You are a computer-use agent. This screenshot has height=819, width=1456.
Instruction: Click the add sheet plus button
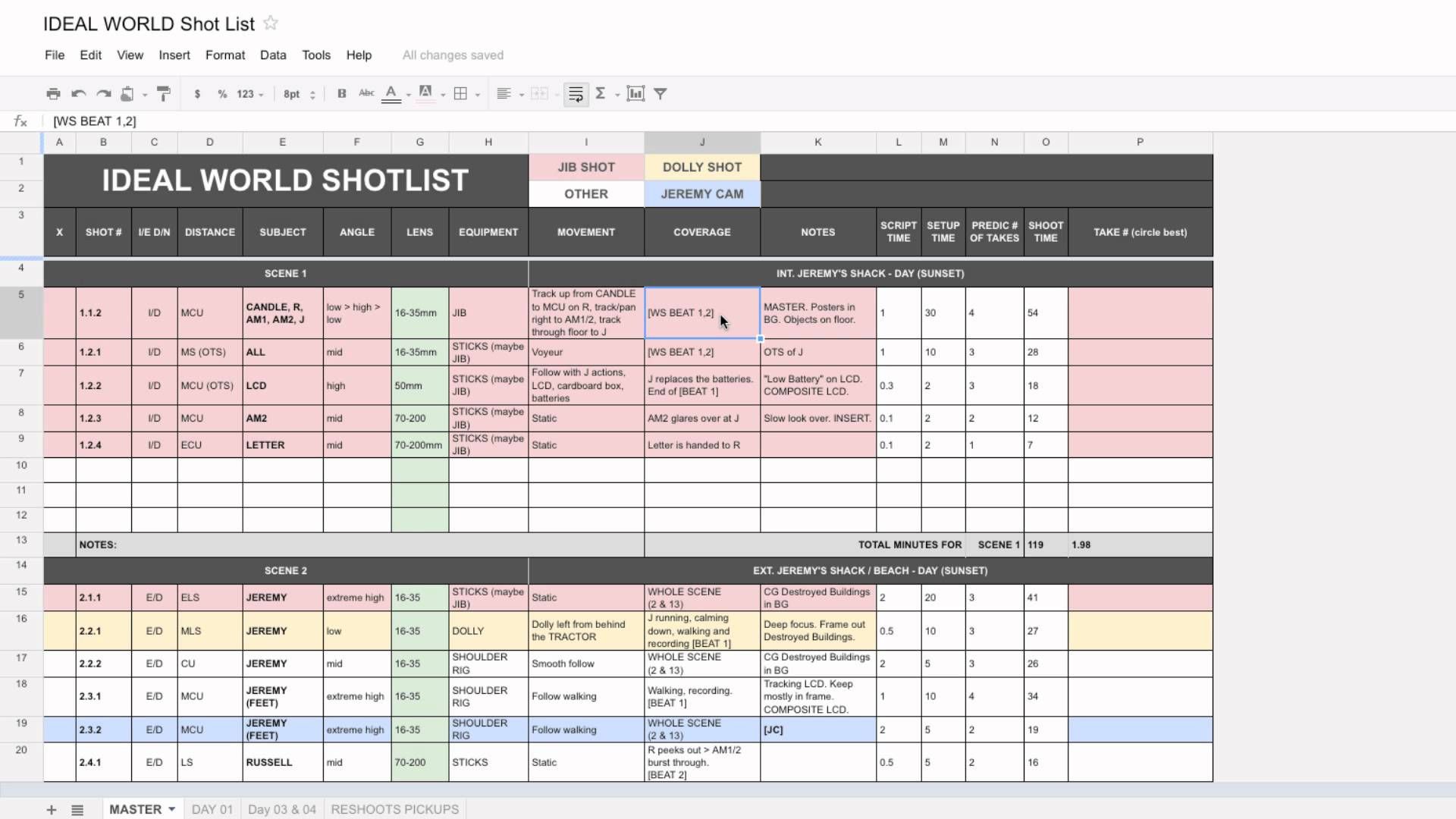point(50,808)
